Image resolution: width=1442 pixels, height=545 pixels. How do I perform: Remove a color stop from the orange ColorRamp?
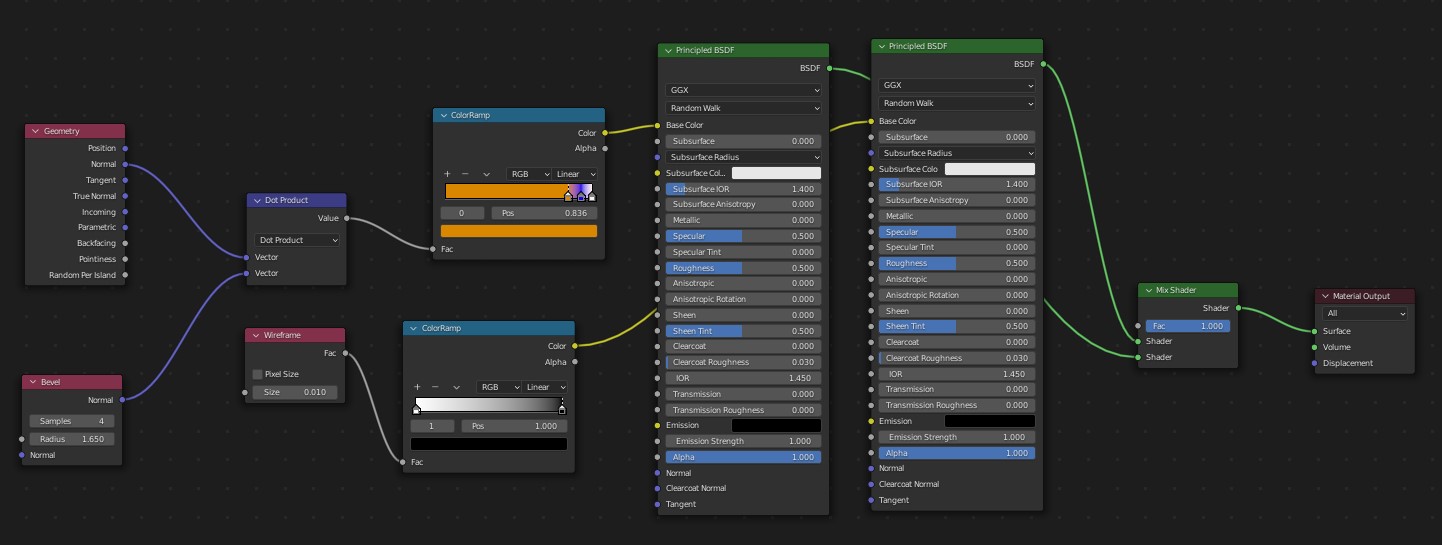click(465, 174)
